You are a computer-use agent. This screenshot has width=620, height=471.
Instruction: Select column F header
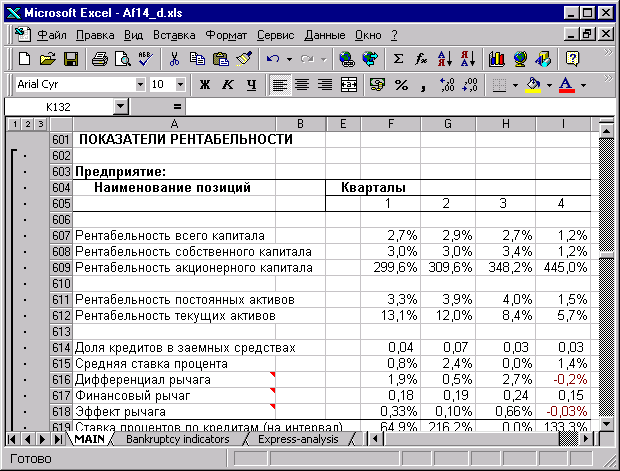point(391,124)
